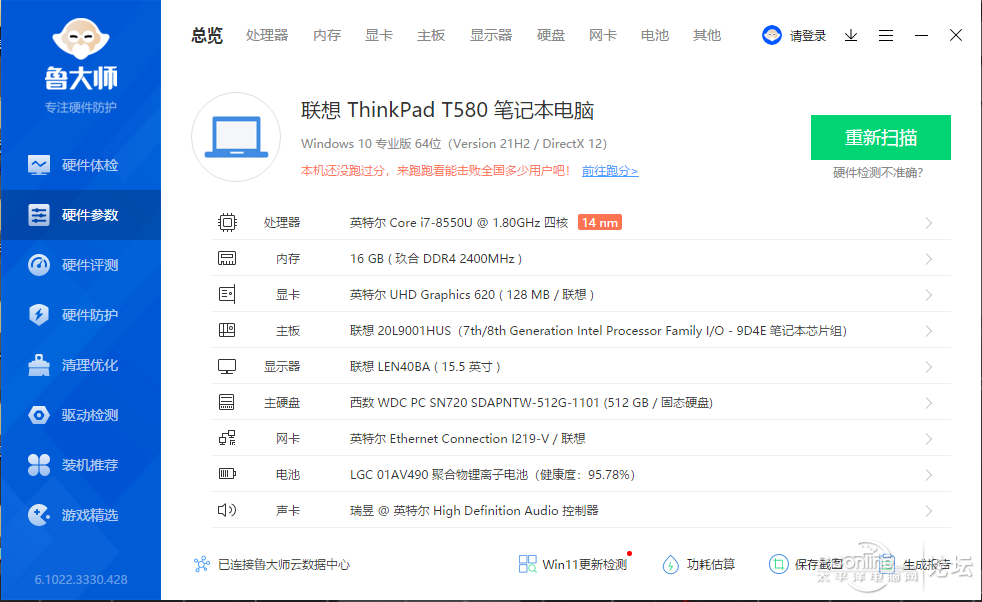Click 英特尔 UHD Graphics 620 text
This screenshot has height=602, width=982.
(472, 294)
